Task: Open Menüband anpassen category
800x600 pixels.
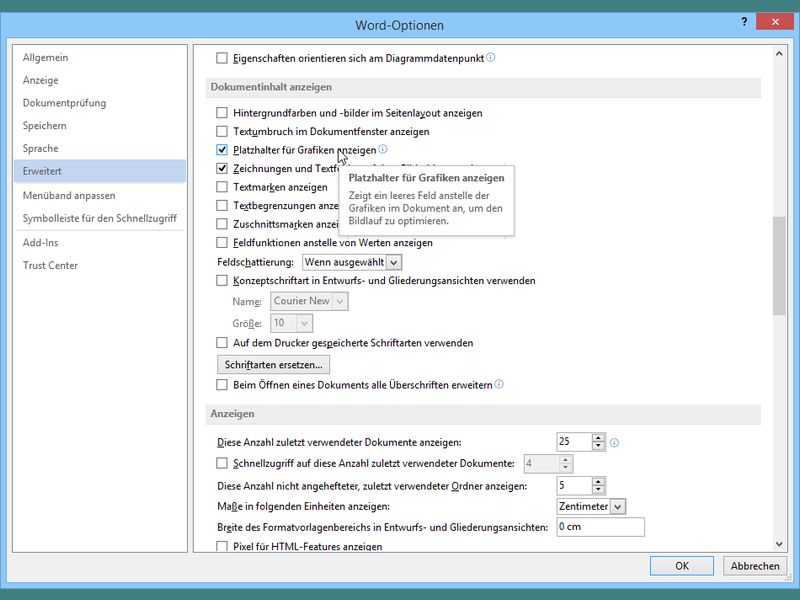Action: [x=99, y=195]
